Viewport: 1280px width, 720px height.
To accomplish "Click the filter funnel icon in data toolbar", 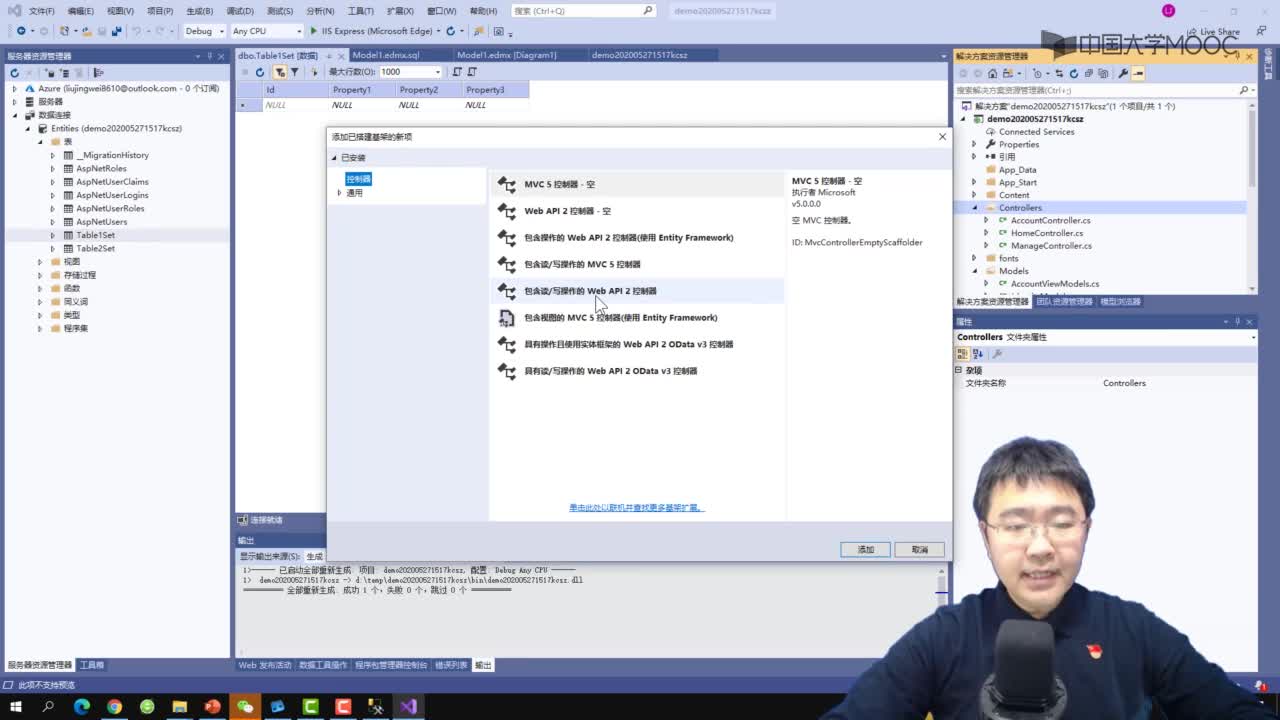I will click(x=295, y=72).
